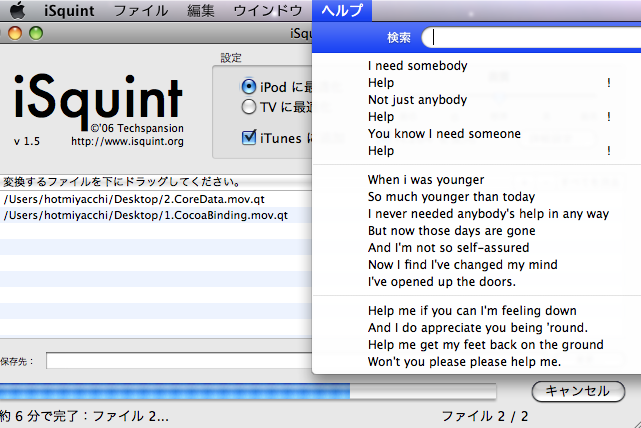
Task: Select the 2.CoreData.mov.qt file row
Action: pyautogui.click(x=156, y=199)
